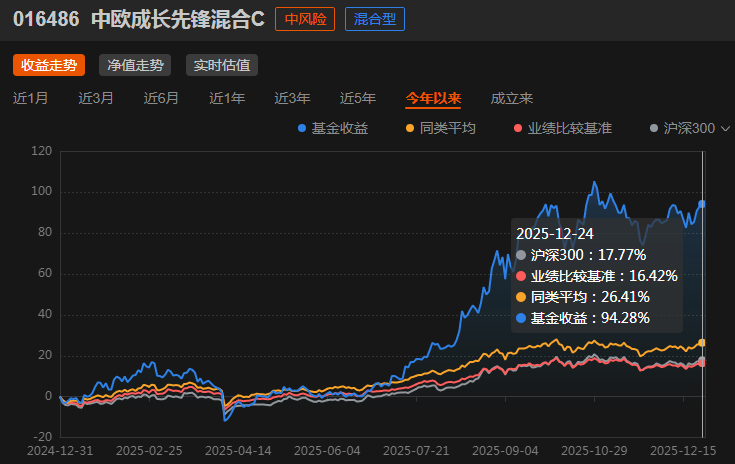This screenshot has width=735, height=464.
Task: Click the 中风险 risk level tag
Action: [x=305, y=19]
